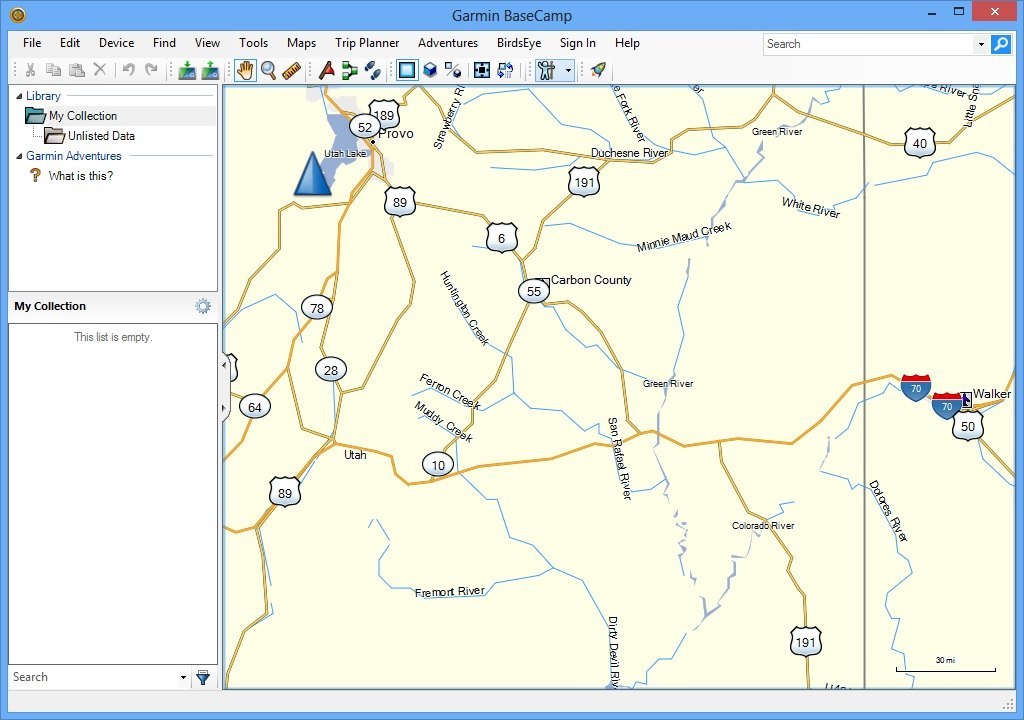Select the Unlisted Data folder
Image resolution: width=1024 pixels, height=720 pixels.
(101, 136)
